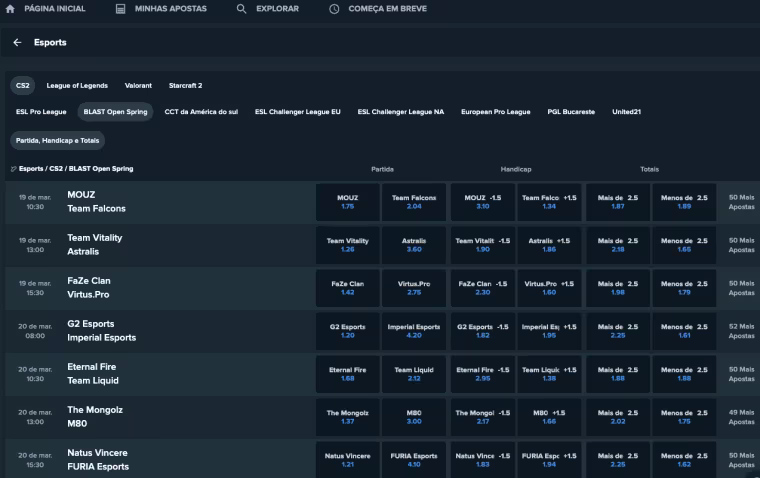This screenshot has width=760, height=478.
Task: Pick Menos de 2.5 for MOUZ match
Action: coord(684,202)
